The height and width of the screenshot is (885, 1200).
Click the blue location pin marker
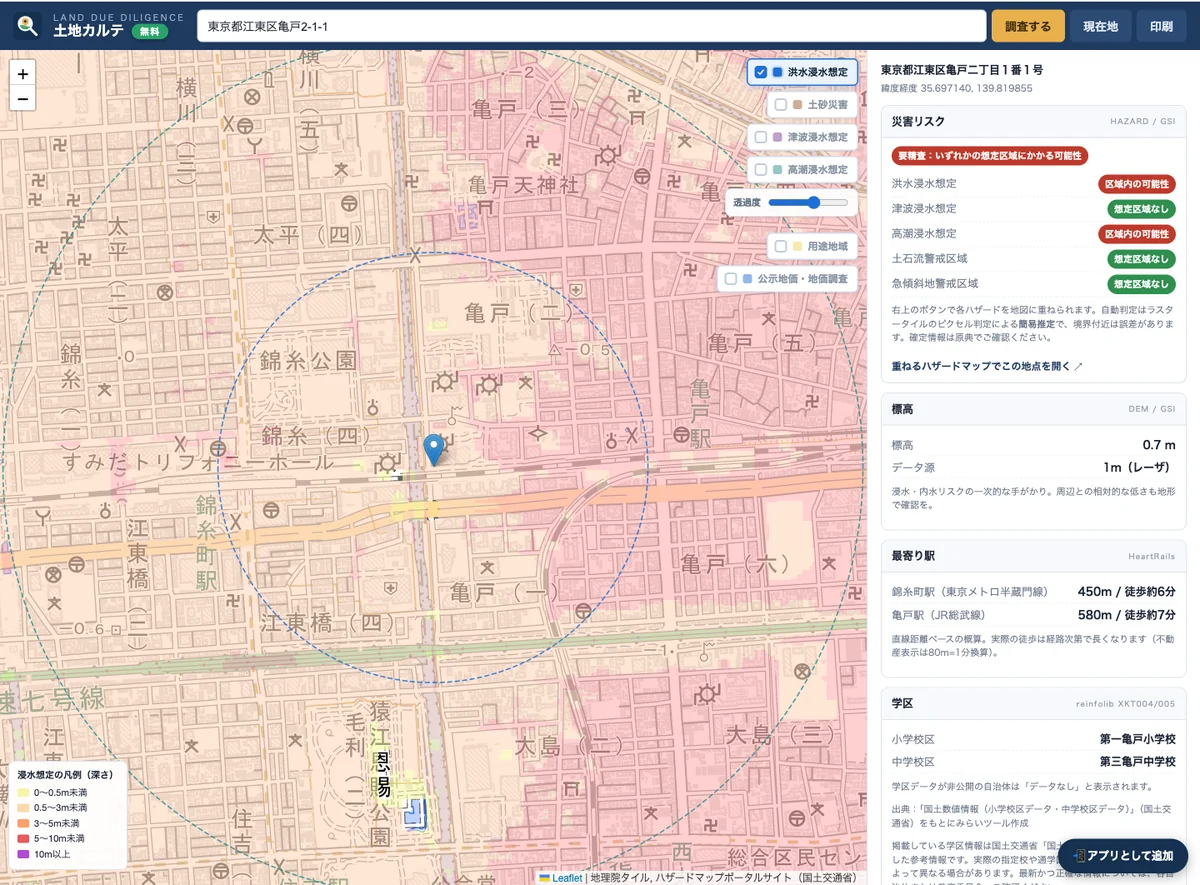pos(433,449)
